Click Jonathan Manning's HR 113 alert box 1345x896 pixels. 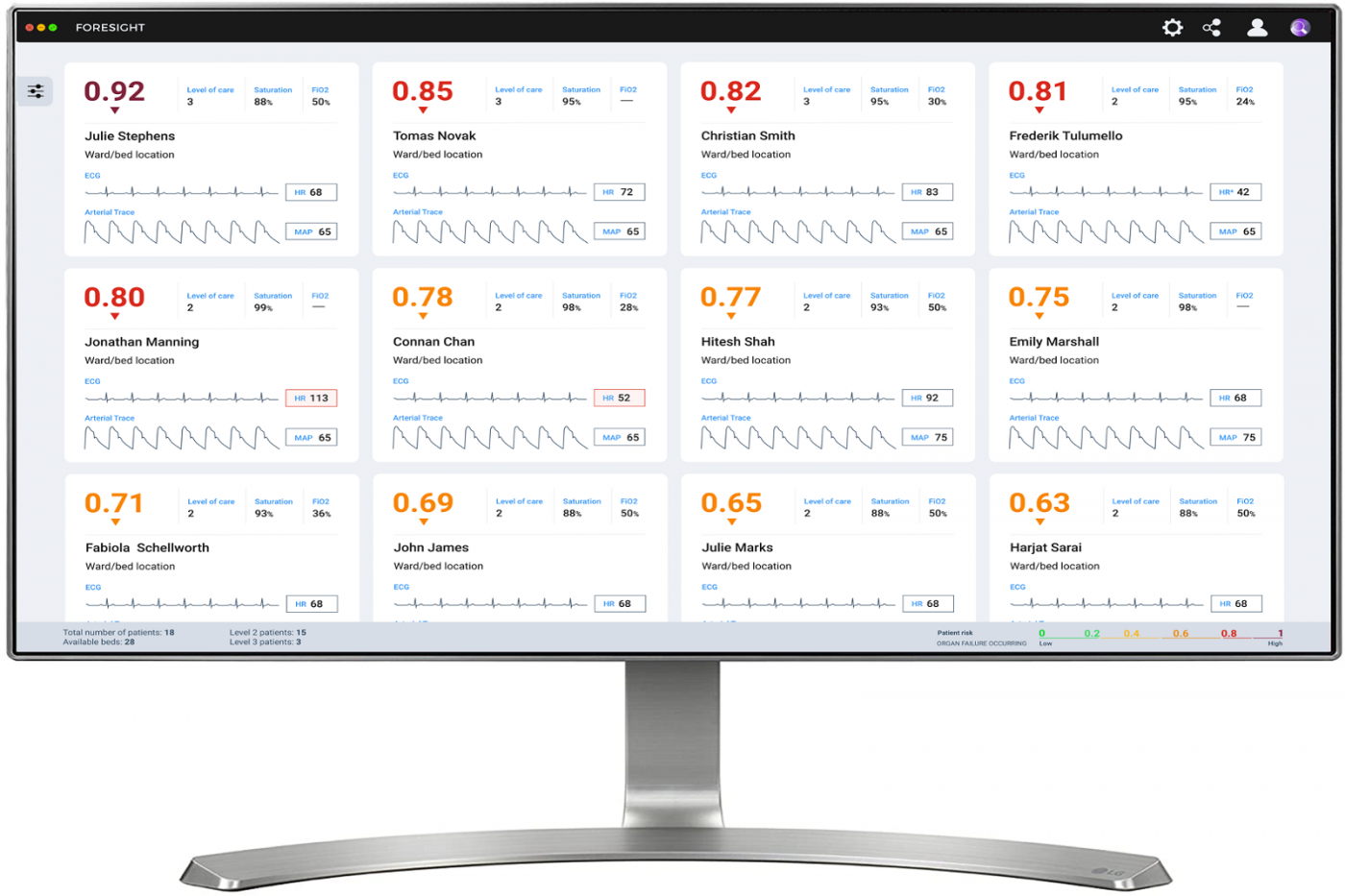(x=311, y=398)
